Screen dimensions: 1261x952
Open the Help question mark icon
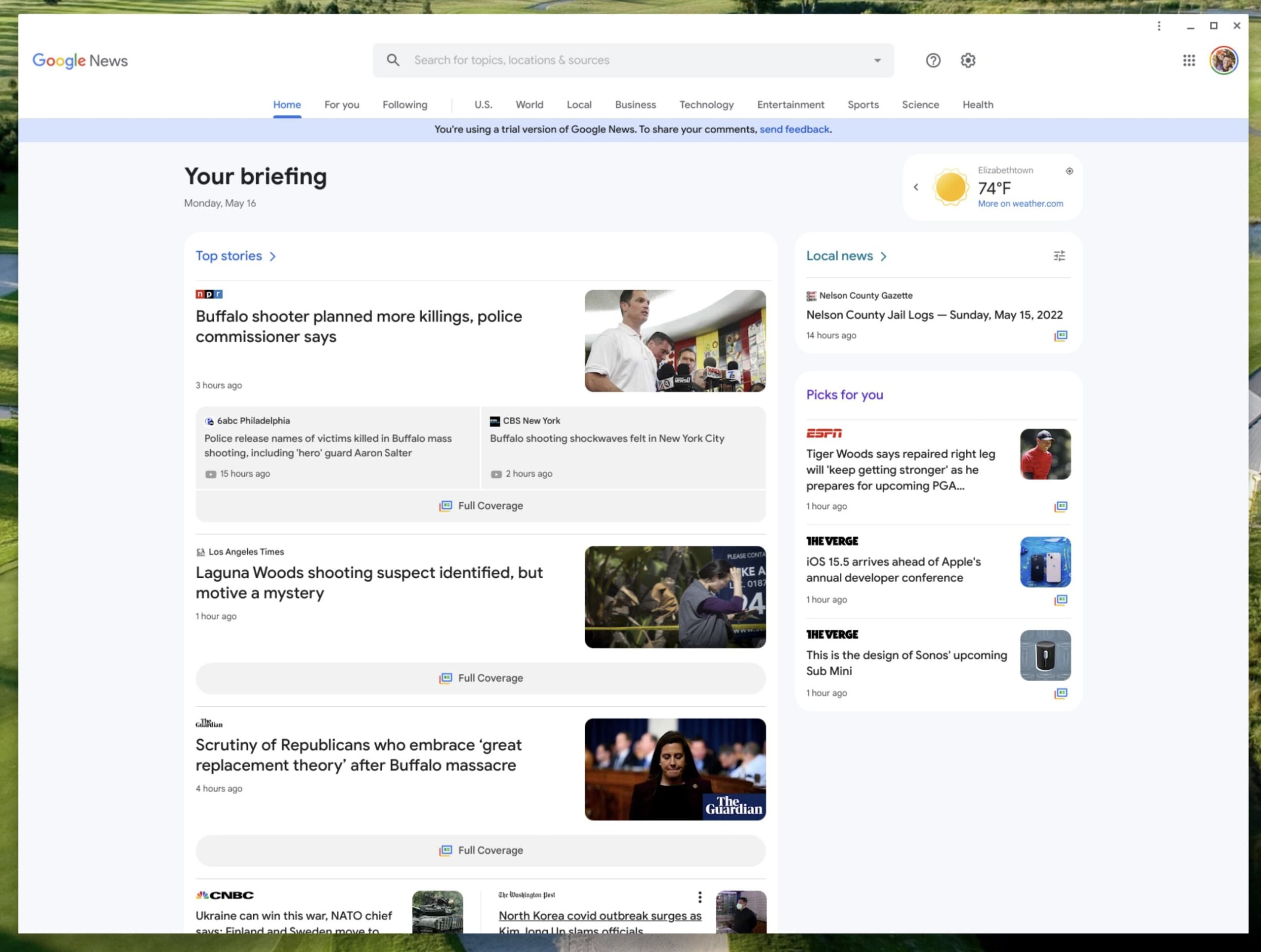click(932, 60)
